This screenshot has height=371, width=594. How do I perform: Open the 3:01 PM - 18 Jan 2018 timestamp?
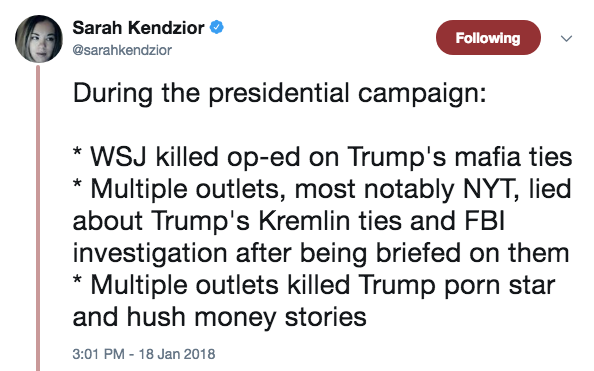tap(144, 354)
